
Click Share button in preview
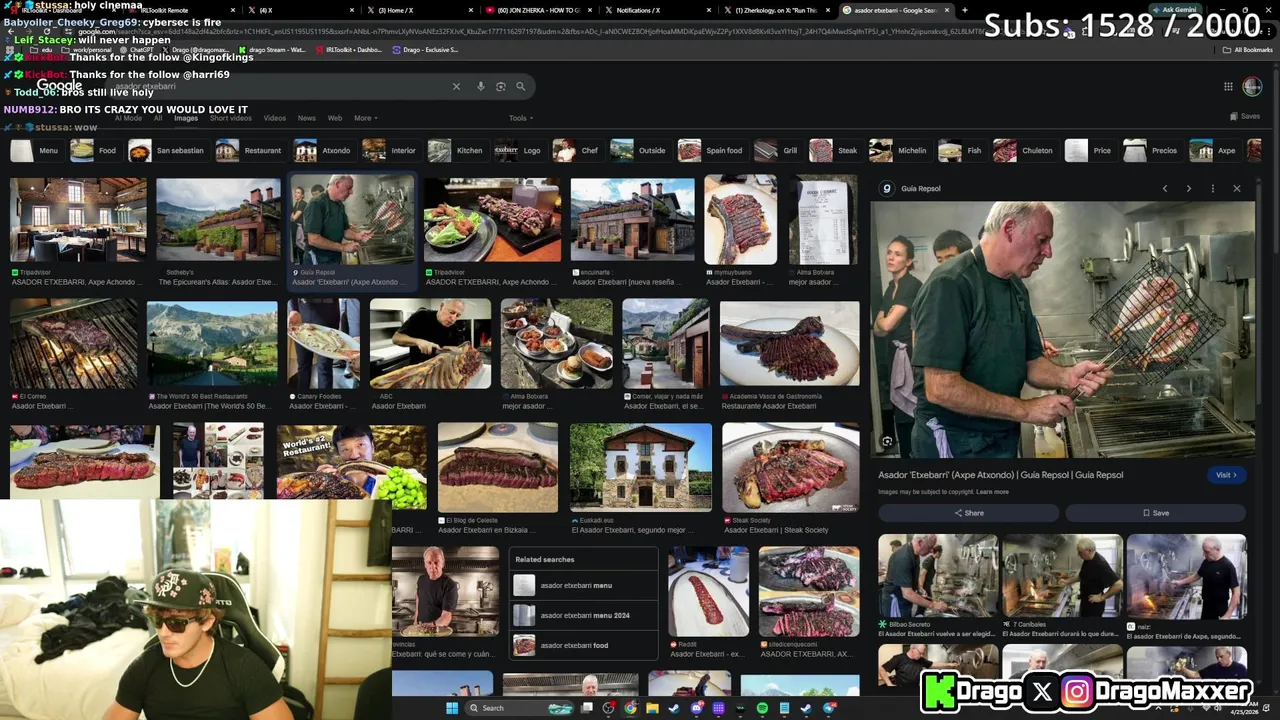coord(968,513)
